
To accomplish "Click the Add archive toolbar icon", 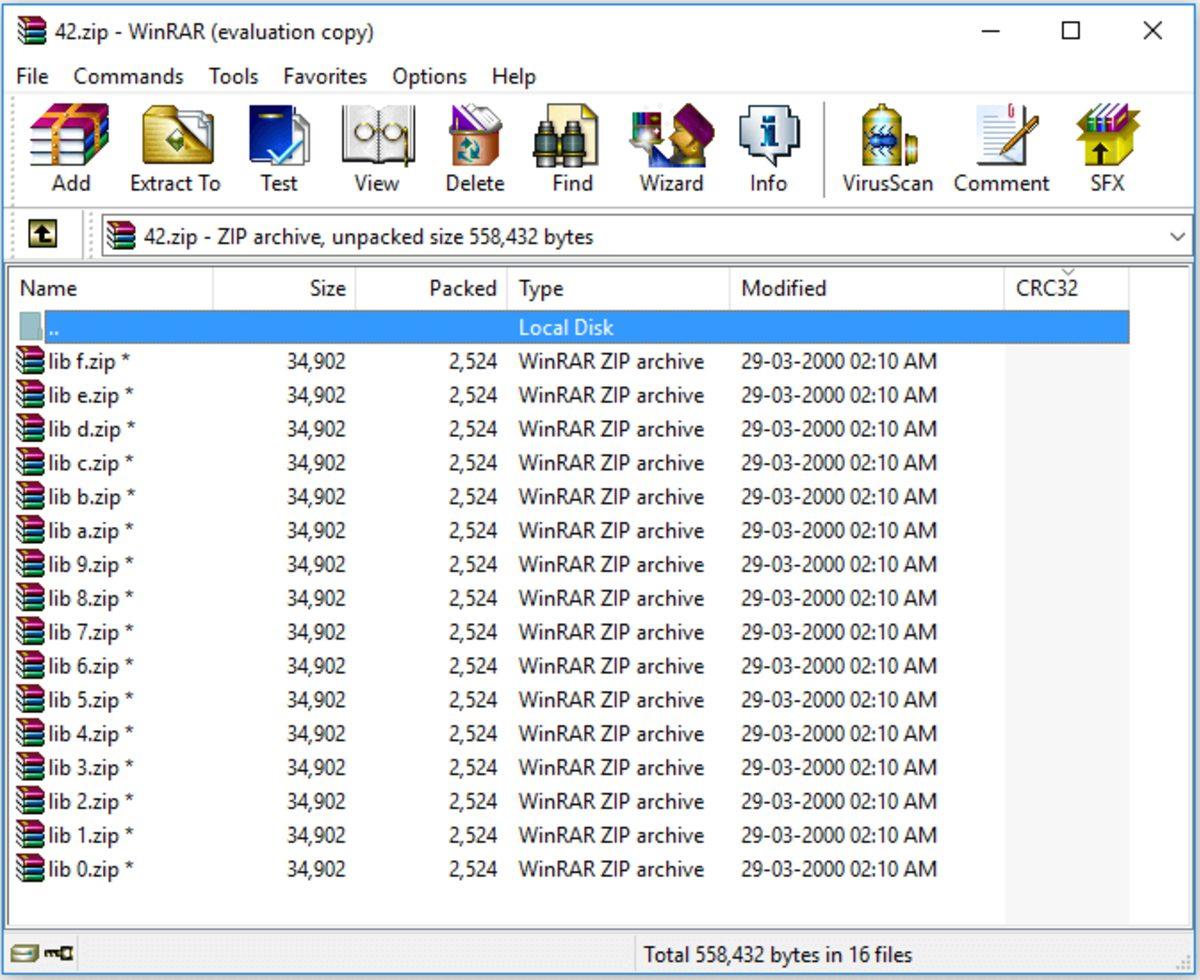I will (x=70, y=148).
